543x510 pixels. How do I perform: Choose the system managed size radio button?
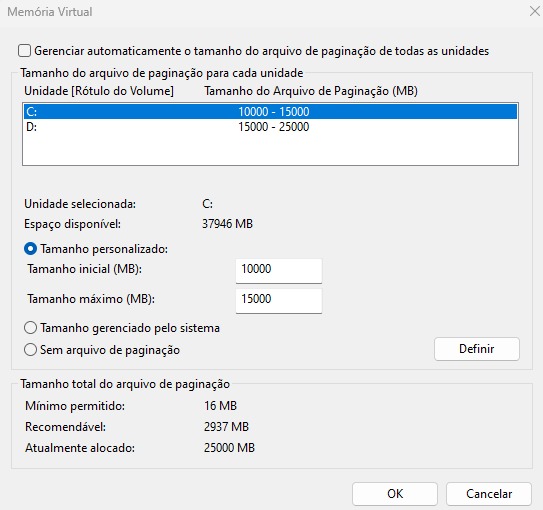pos(30,328)
